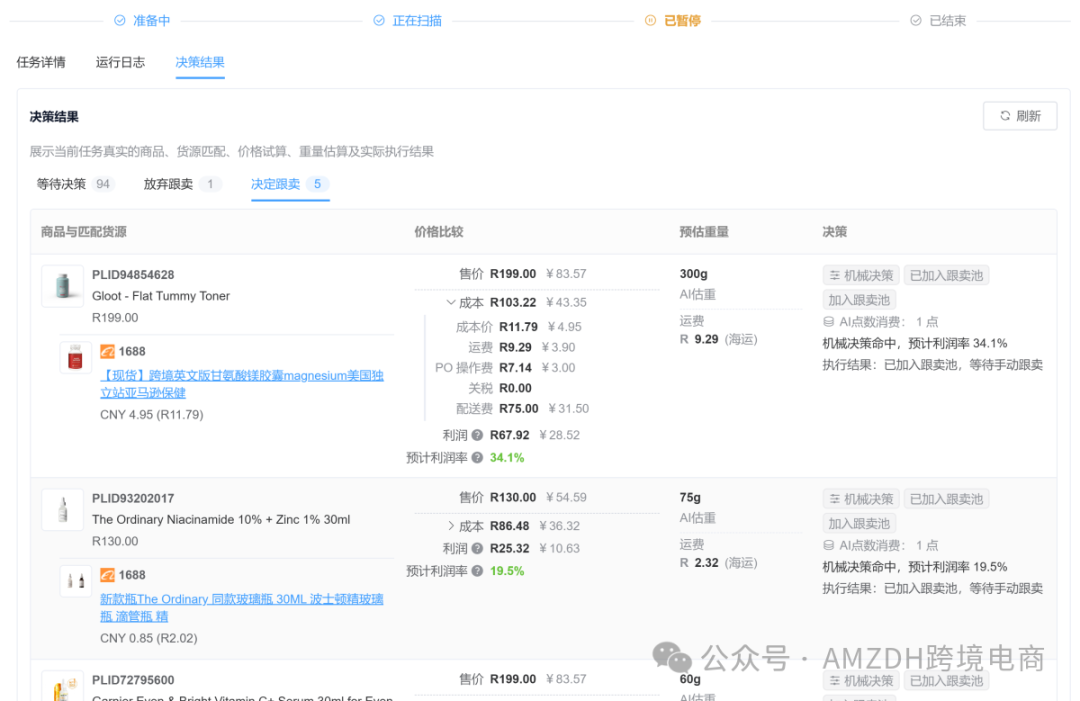Image resolution: width=1080 pixels, height=701 pixels.
Task: Click product ID PLID94854628
Action: 133,275
